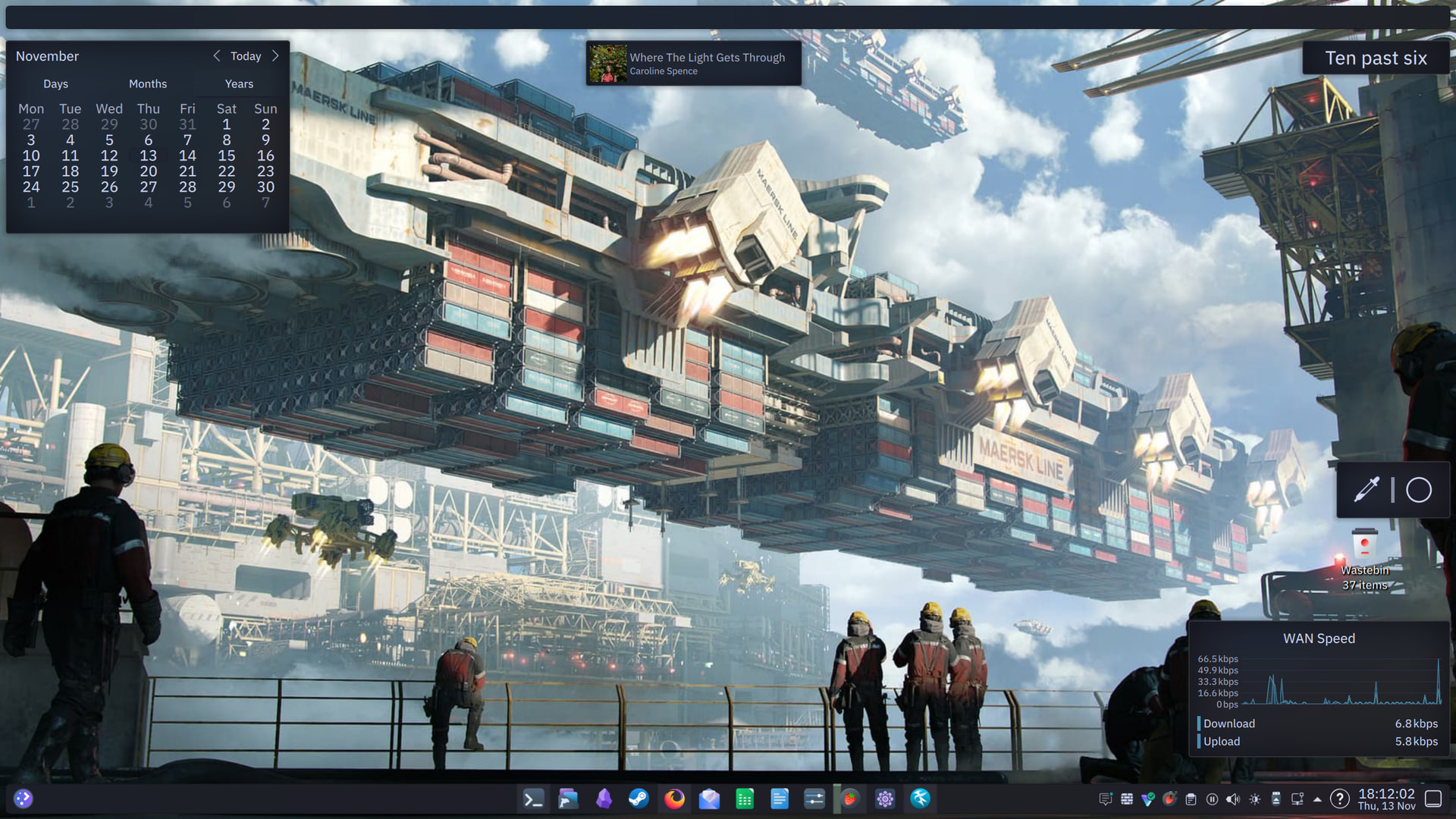Launch the Steam client

click(x=639, y=799)
